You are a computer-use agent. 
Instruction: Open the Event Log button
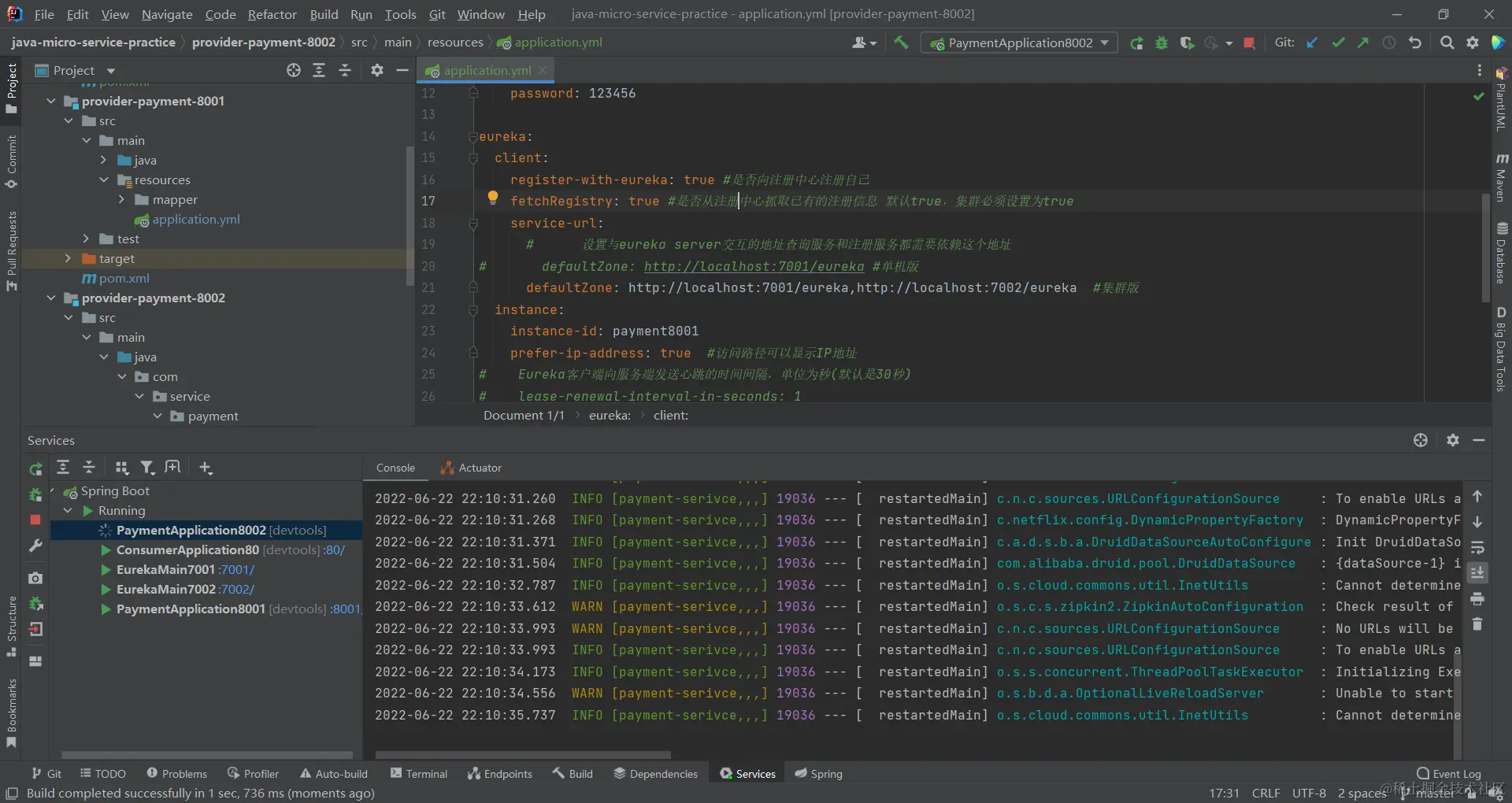[1449, 773]
